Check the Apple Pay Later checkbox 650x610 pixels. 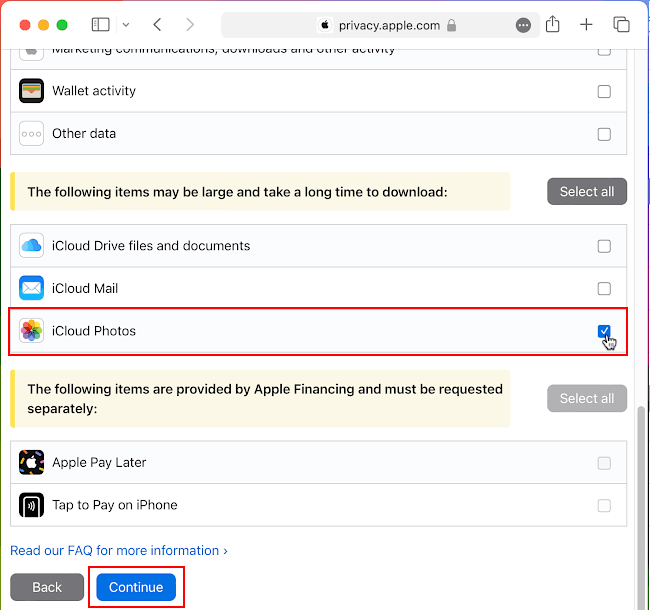pyautogui.click(x=604, y=463)
